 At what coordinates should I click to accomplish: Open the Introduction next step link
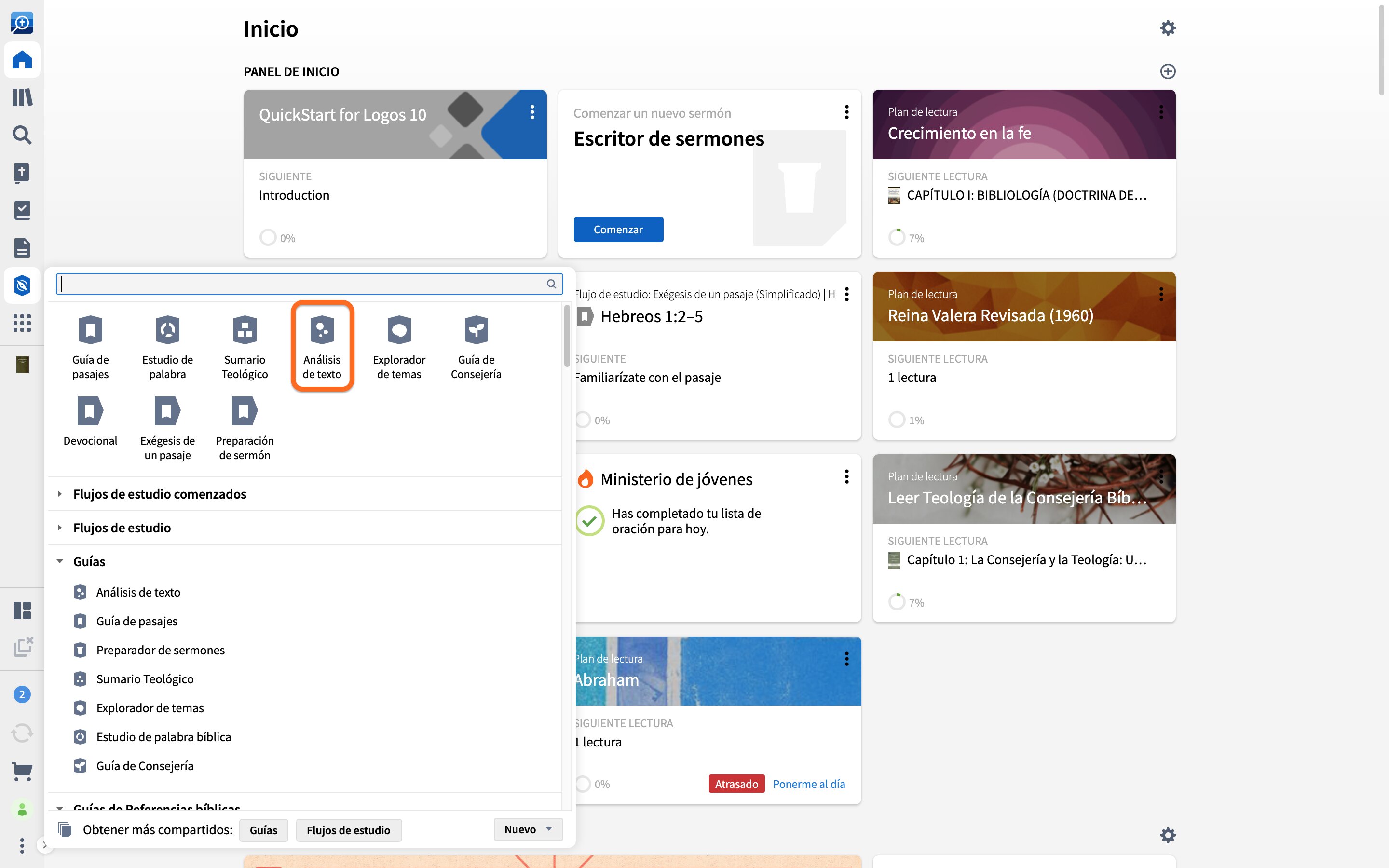click(x=294, y=195)
